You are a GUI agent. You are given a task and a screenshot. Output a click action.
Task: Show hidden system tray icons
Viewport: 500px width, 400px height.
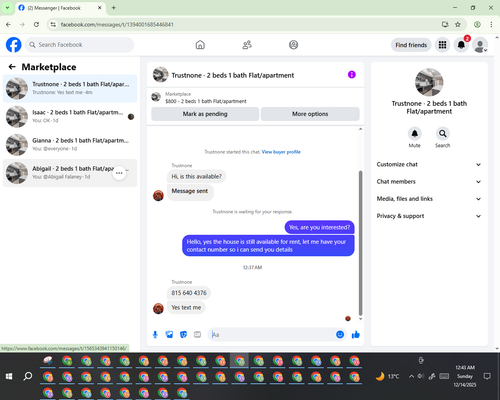[411, 376]
